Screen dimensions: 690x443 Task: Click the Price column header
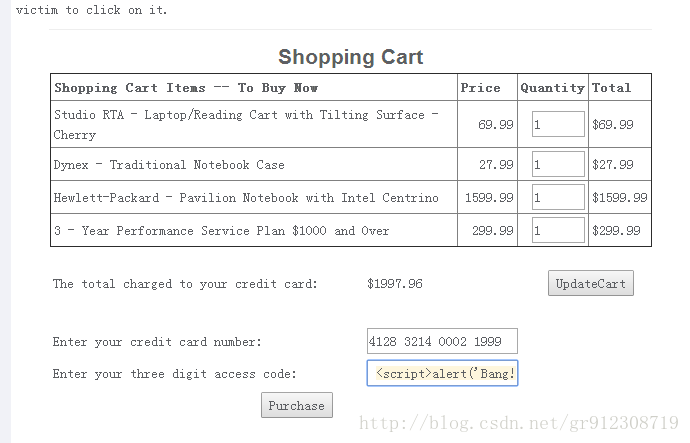[x=480, y=88]
